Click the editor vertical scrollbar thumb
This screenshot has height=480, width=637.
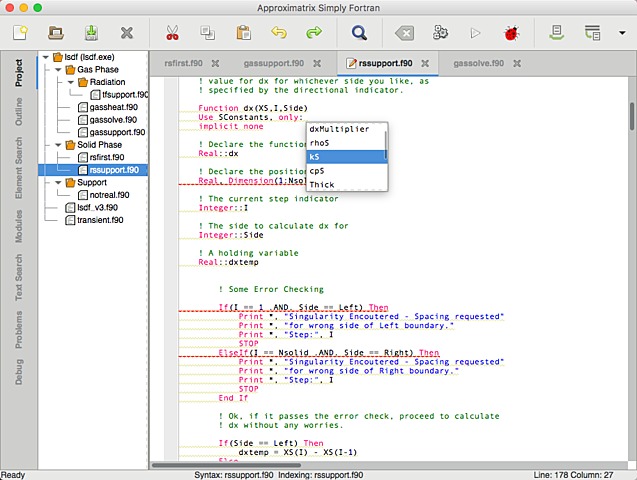tap(632, 117)
